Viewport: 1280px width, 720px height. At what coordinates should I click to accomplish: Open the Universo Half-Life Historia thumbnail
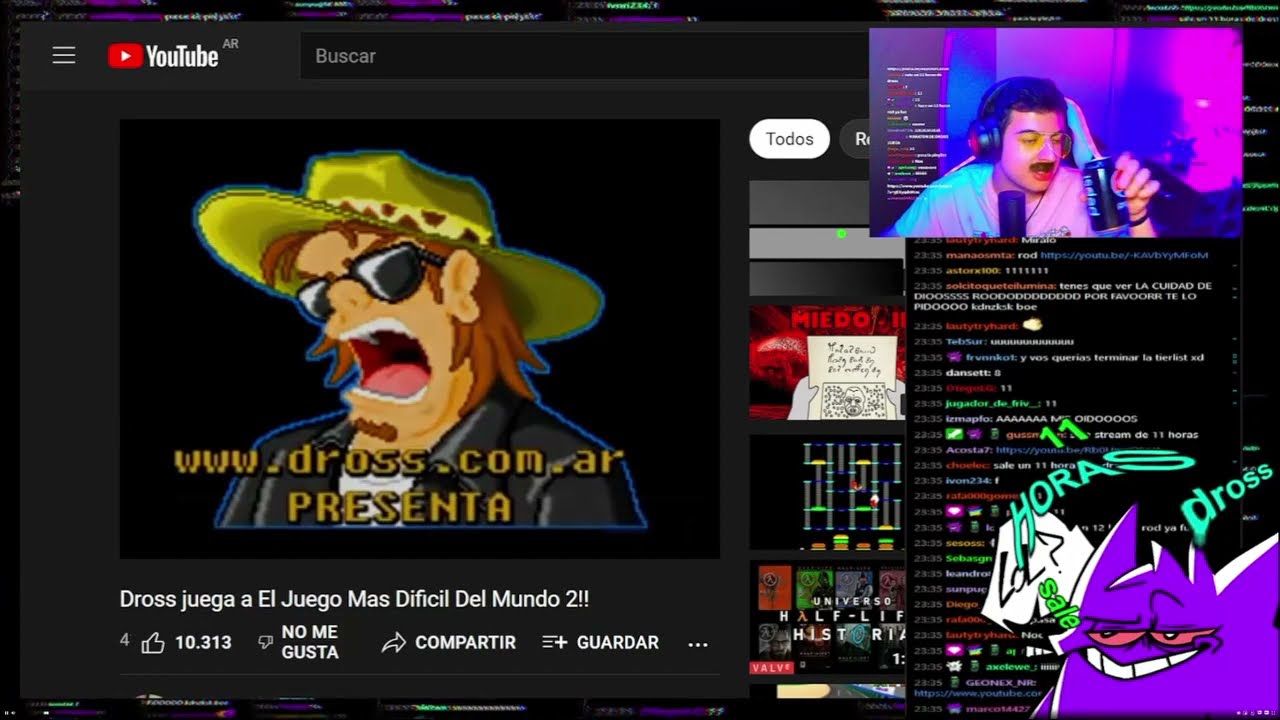pos(827,618)
